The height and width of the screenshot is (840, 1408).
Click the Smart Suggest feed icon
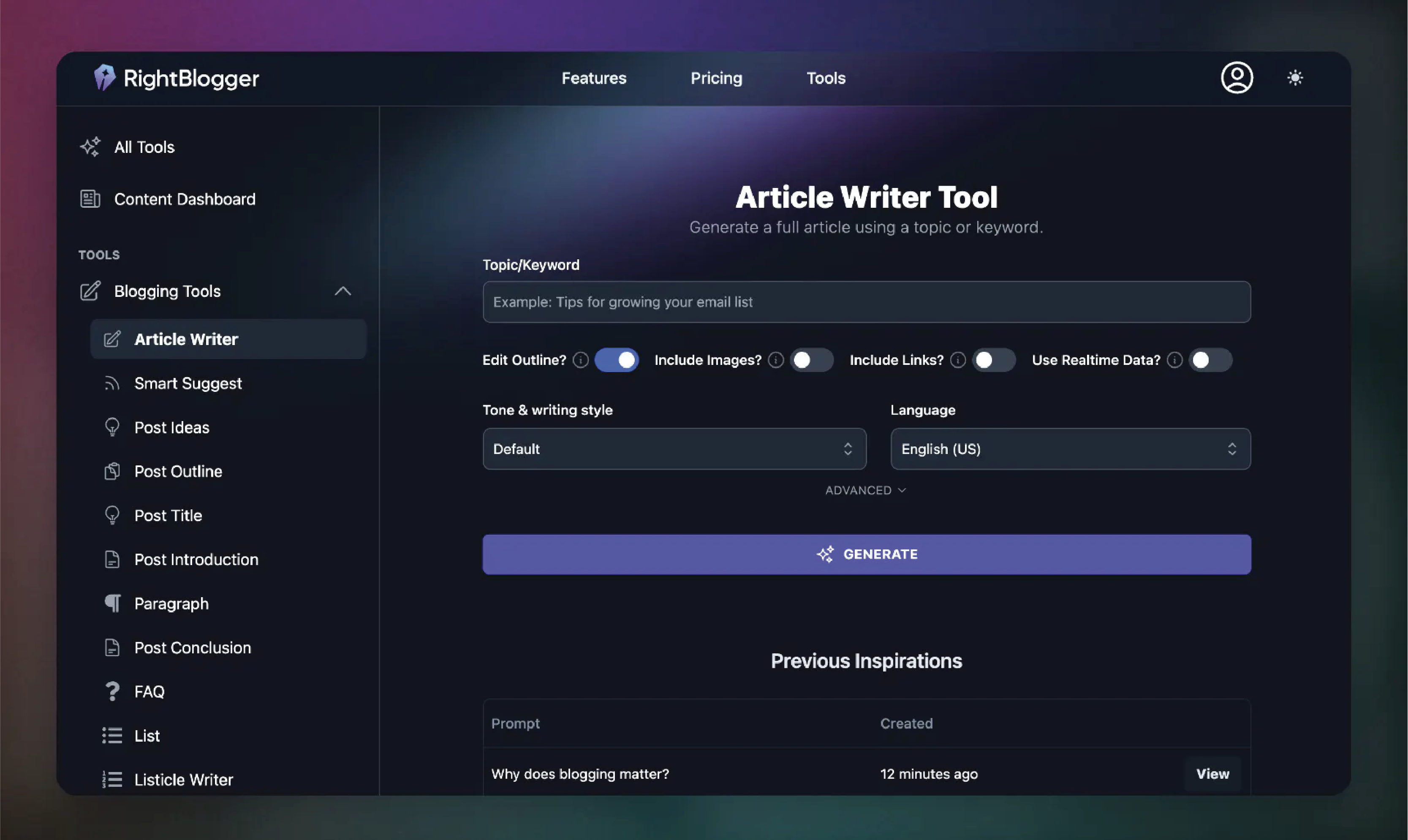(x=113, y=383)
